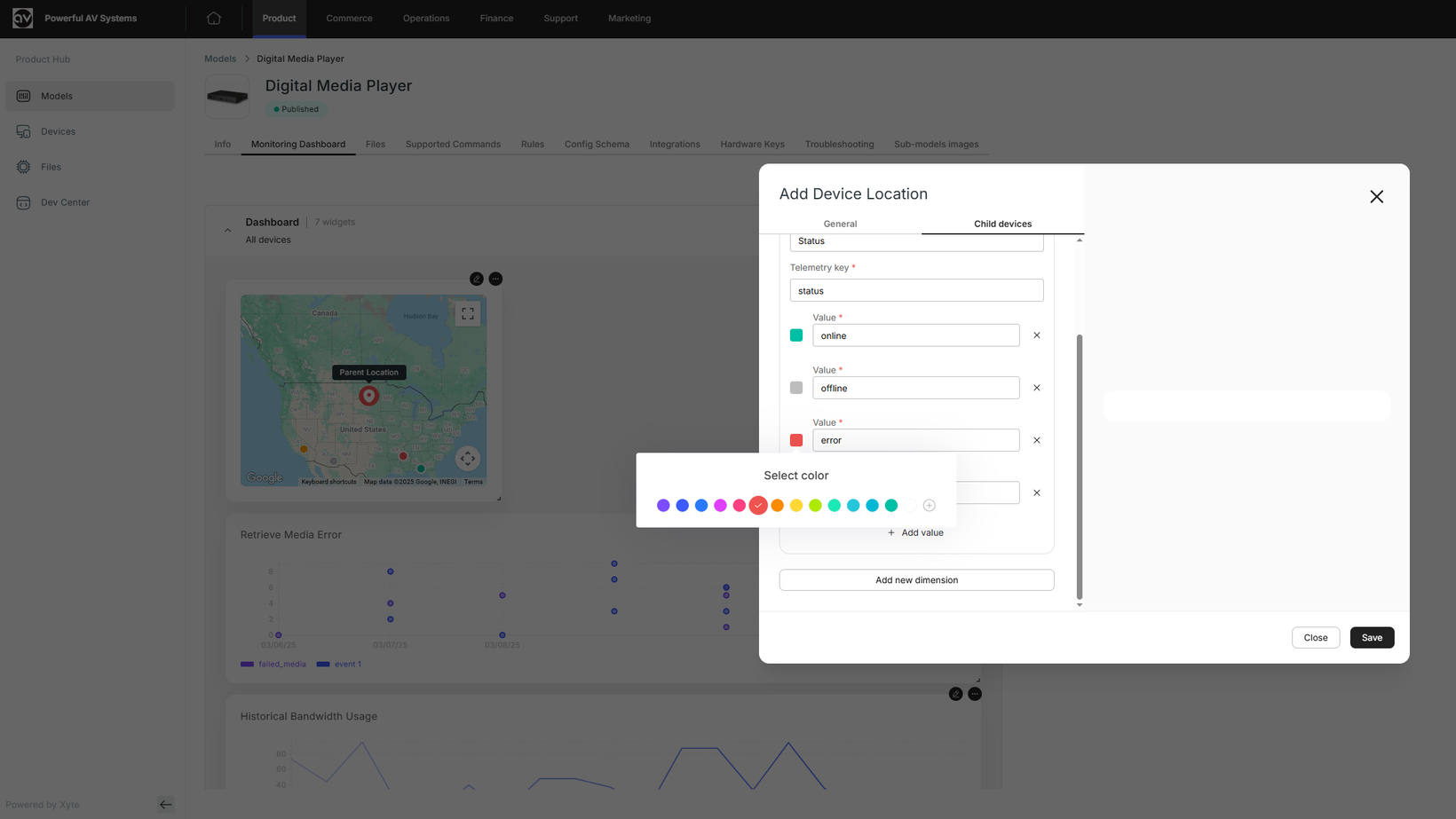This screenshot has height=819, width=1456.
Task: Close the Add Device Location dialog
Action: click(x=1376, y=197)
